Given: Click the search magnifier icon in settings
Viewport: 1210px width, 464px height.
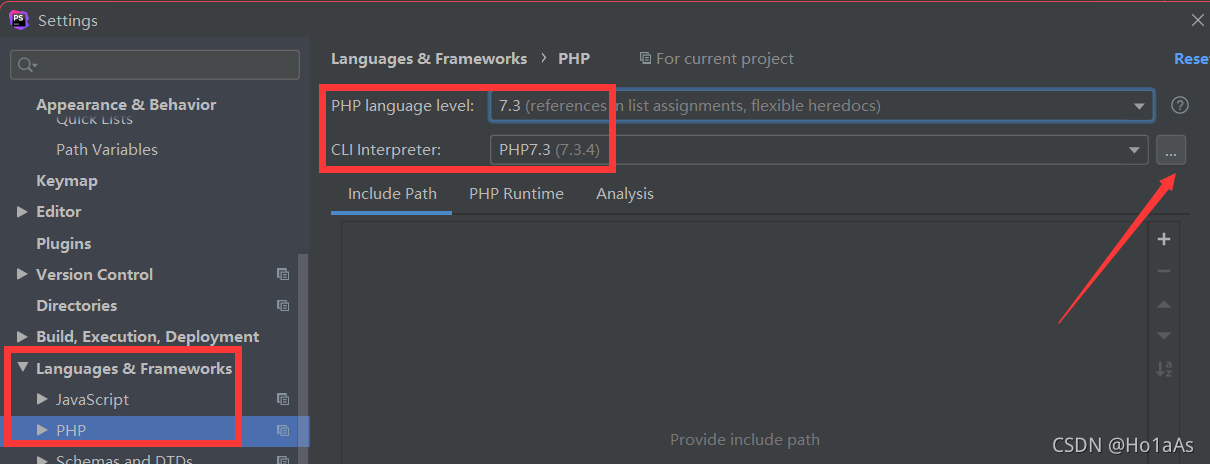Looking at the screenshot, I should (25, 65).
